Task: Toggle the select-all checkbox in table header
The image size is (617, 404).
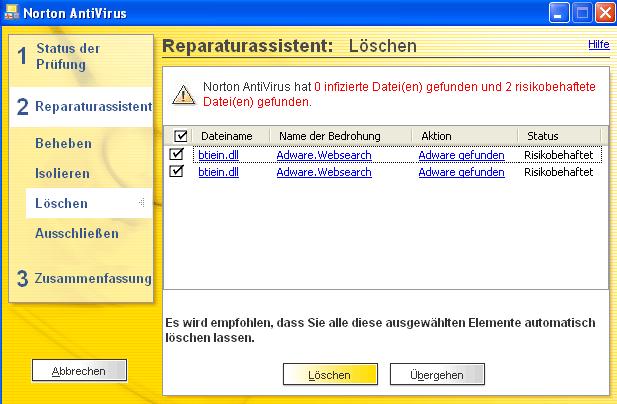Action: 181,136
